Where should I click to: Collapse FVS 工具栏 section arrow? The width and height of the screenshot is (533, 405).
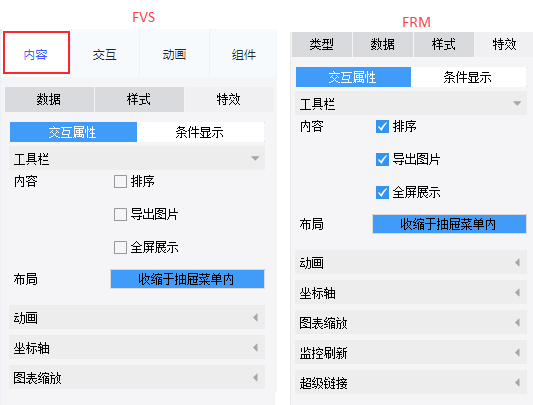pos(255,158)
